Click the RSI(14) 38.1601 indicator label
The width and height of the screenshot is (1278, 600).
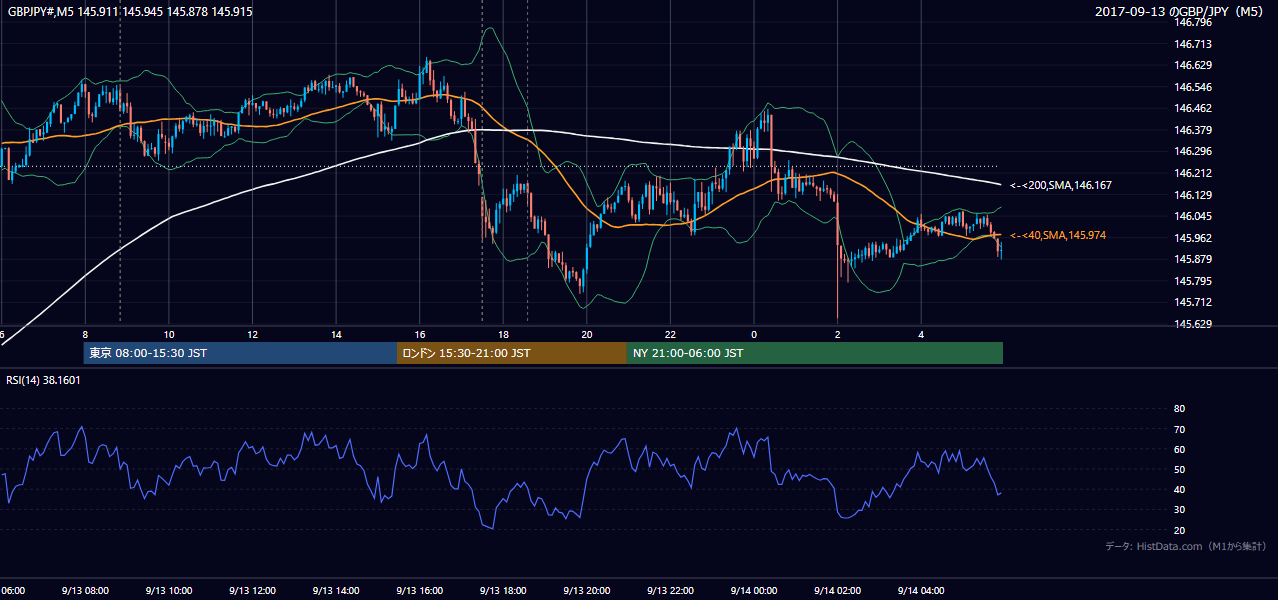pyautogui.click(x=43, y=380)
